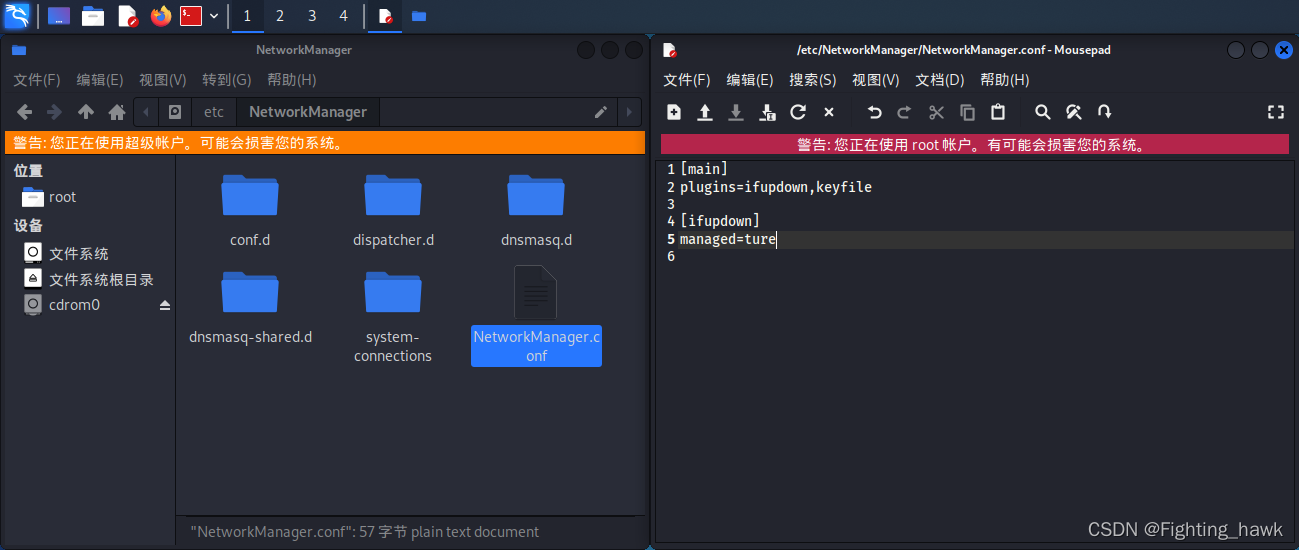Expand the taskbar terminal dropdown arrow

coord(213,16)
